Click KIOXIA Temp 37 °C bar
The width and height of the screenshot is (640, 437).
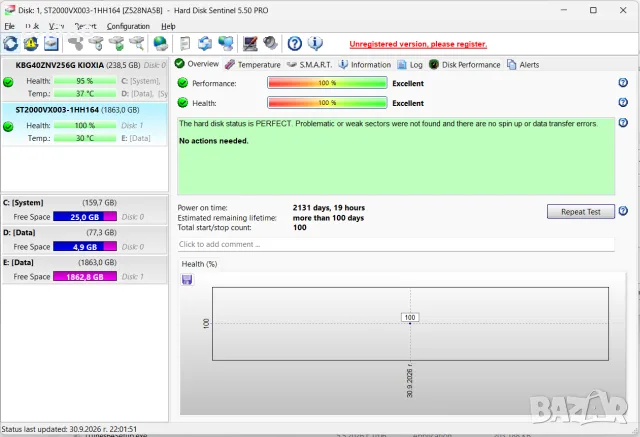click(85, 93)
